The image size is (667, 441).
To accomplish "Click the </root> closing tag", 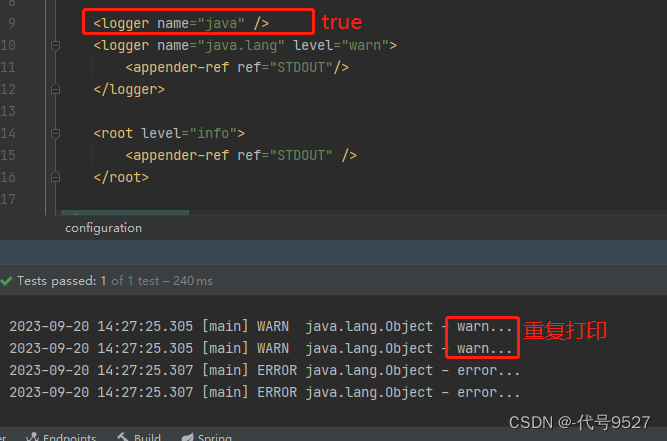I will click(x=121, y=177).
